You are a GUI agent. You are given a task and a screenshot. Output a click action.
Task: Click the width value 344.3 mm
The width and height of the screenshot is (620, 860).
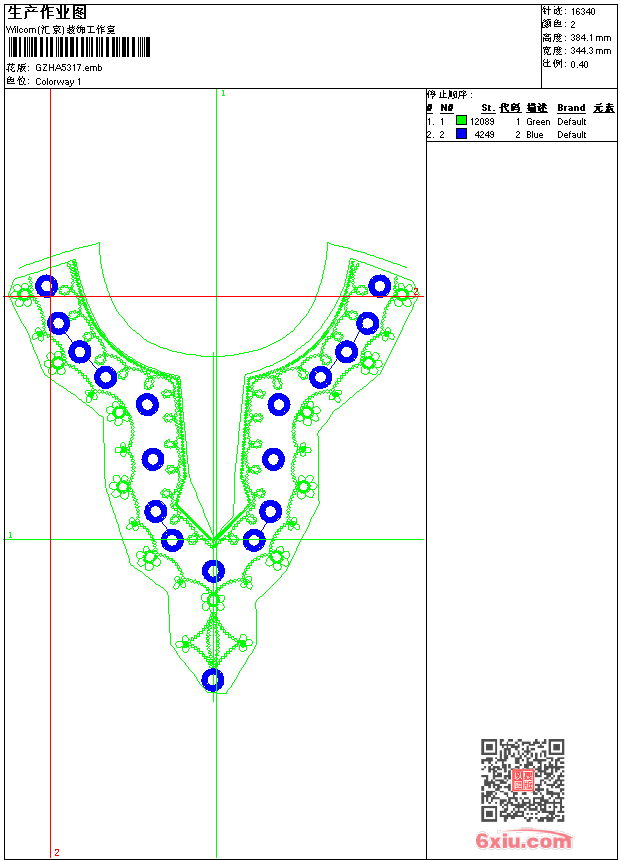[590, 51]
